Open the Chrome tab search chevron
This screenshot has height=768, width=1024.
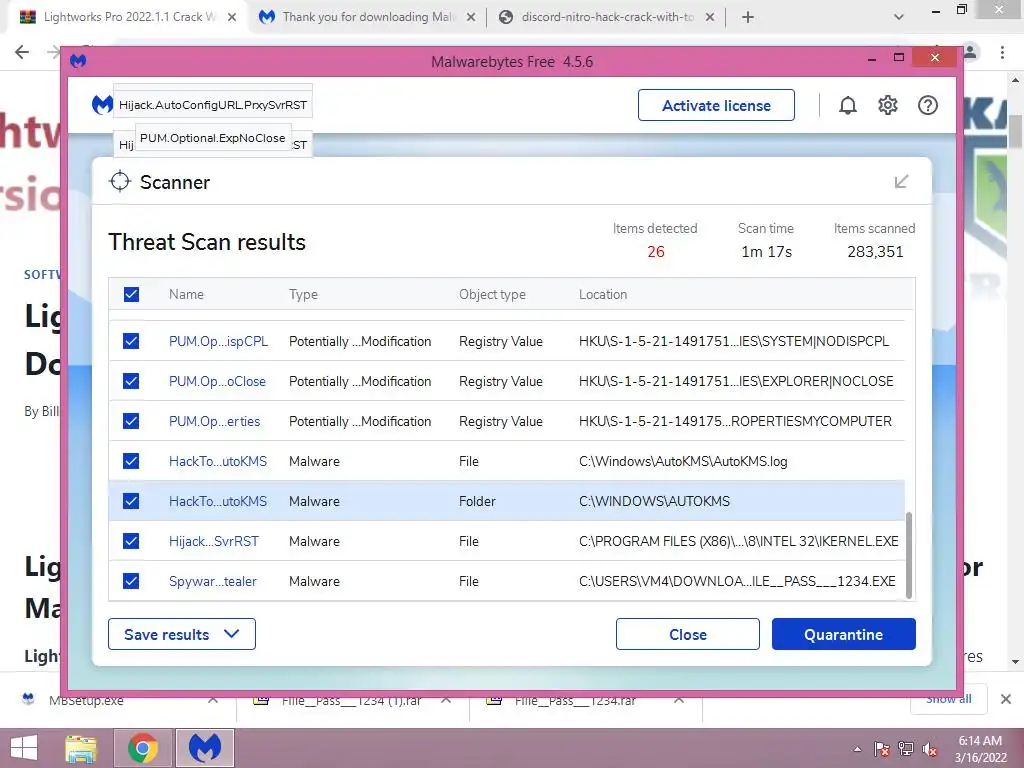pos(899,18)
